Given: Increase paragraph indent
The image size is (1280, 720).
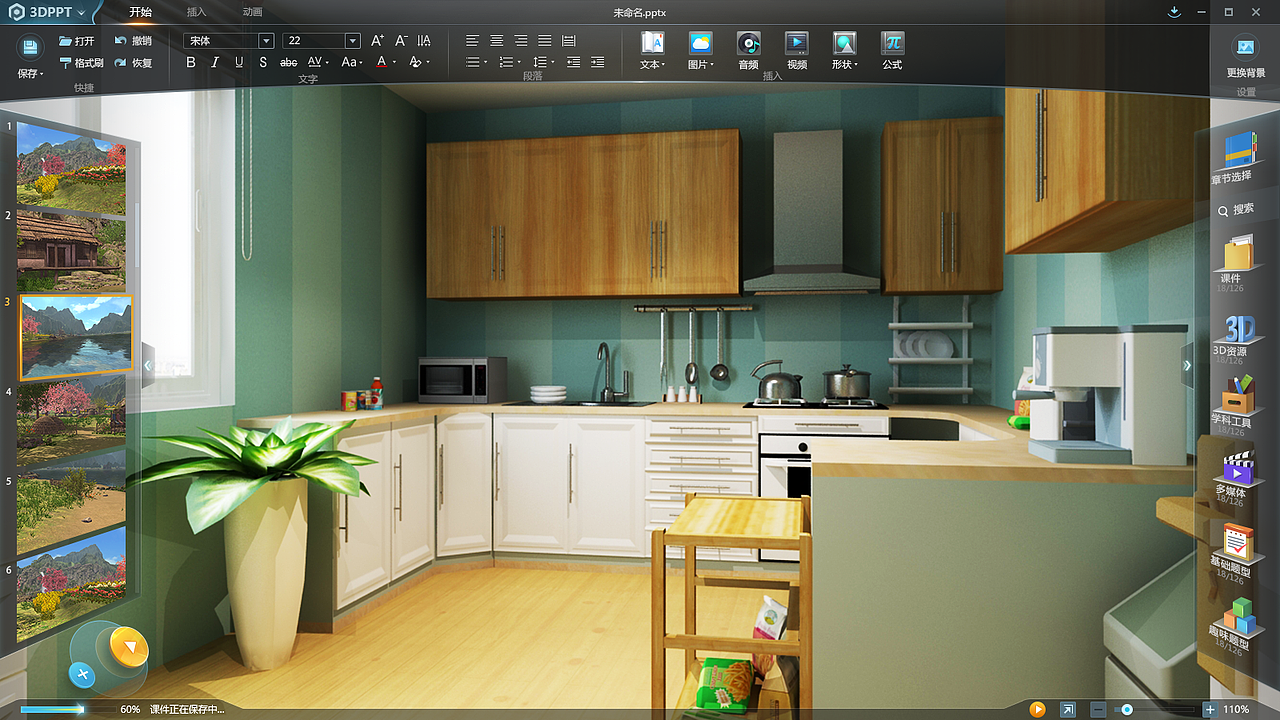Looking at the screenshot, I should click(x=597, y=62).
